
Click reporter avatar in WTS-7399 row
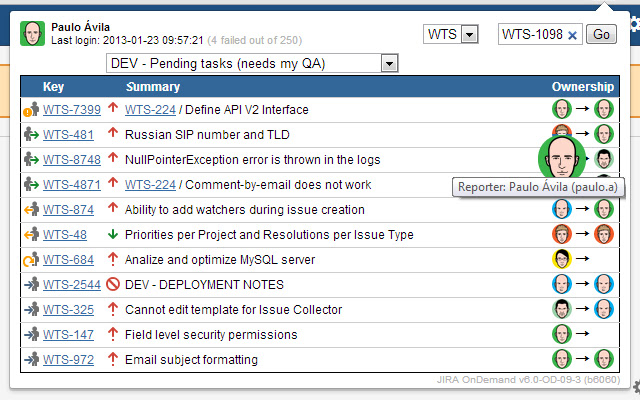[562, 109]
